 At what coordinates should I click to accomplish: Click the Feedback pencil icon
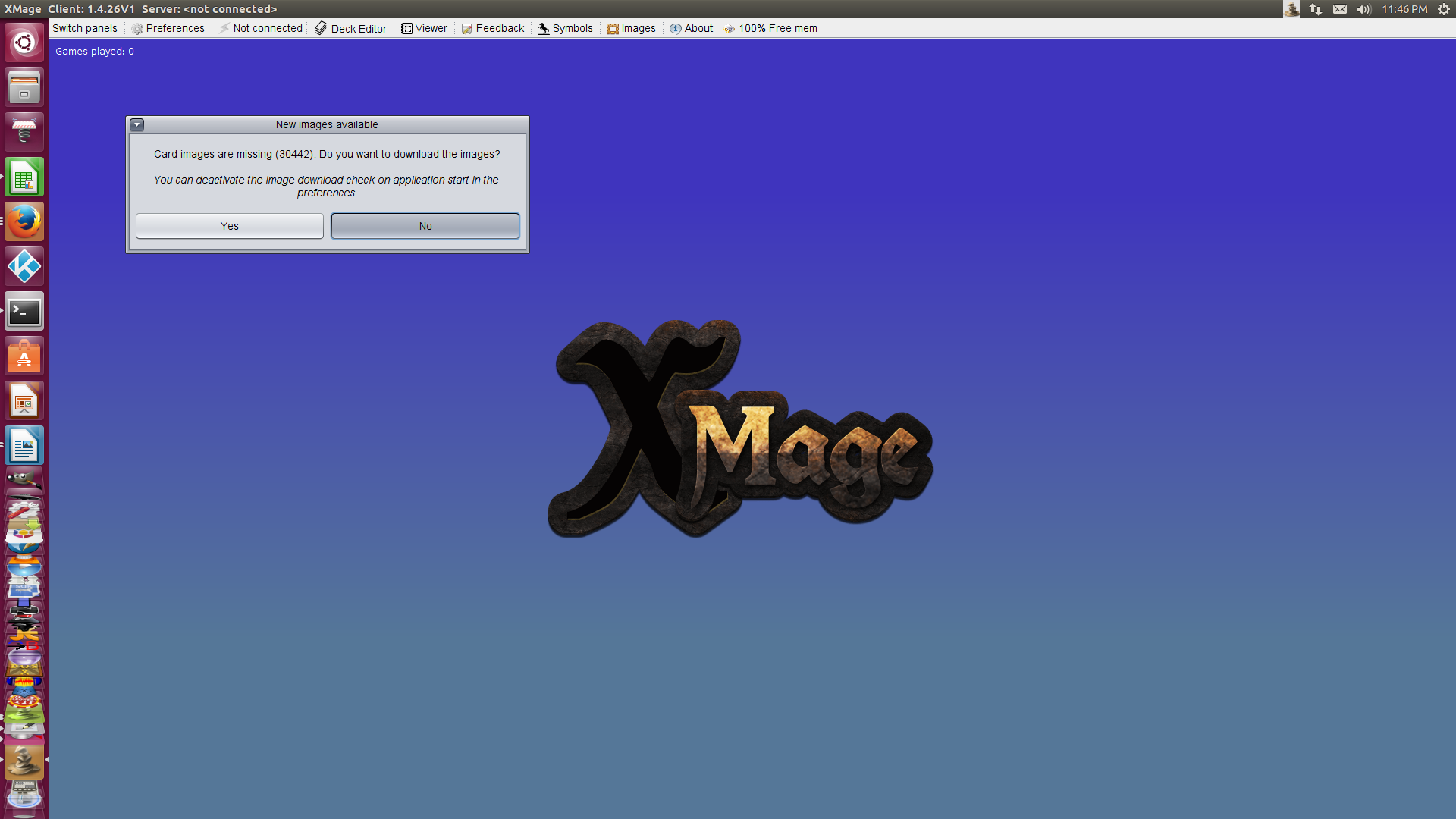pos(467,29)
